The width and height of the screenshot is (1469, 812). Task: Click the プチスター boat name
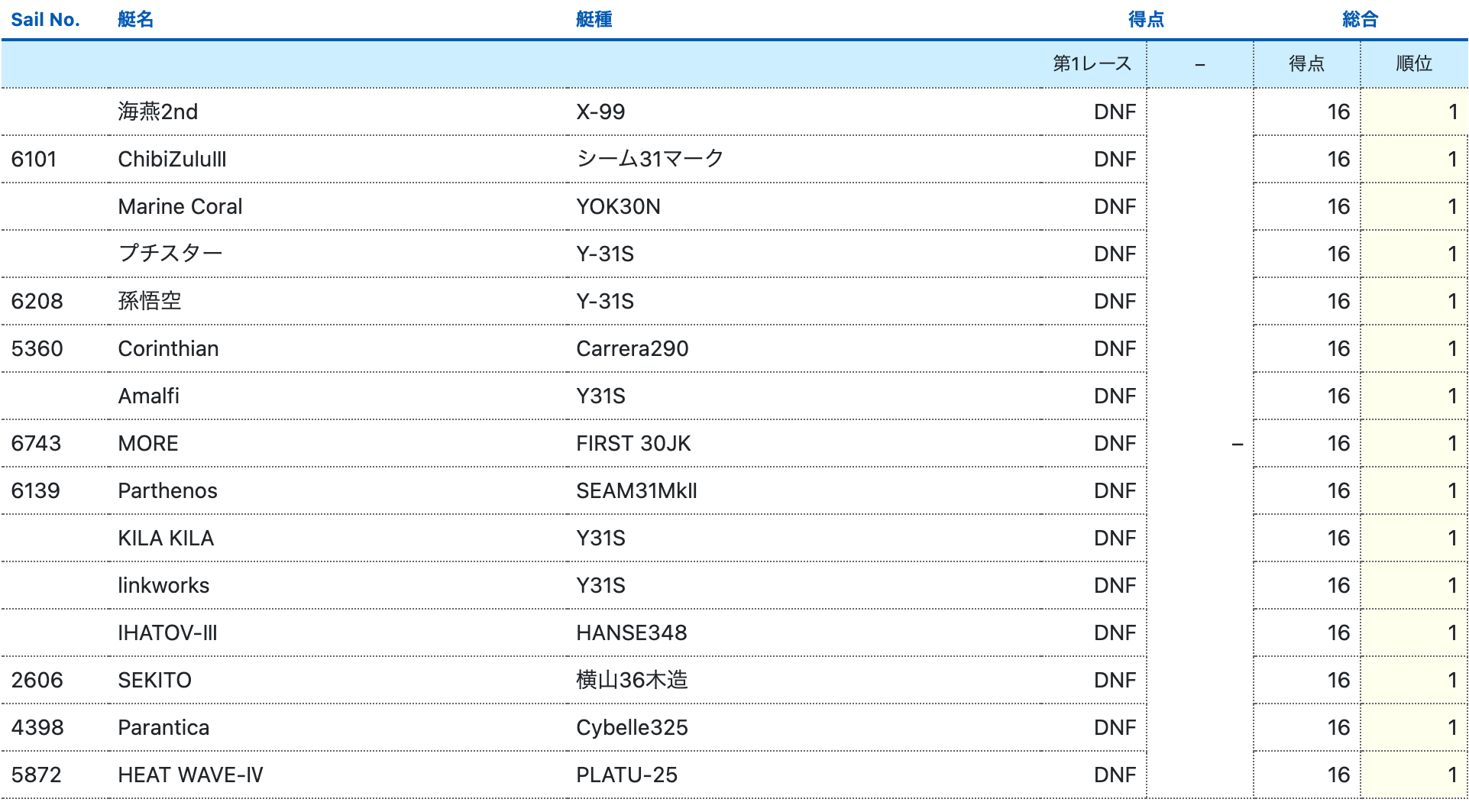pyautogui.click(x=170, y=254)
